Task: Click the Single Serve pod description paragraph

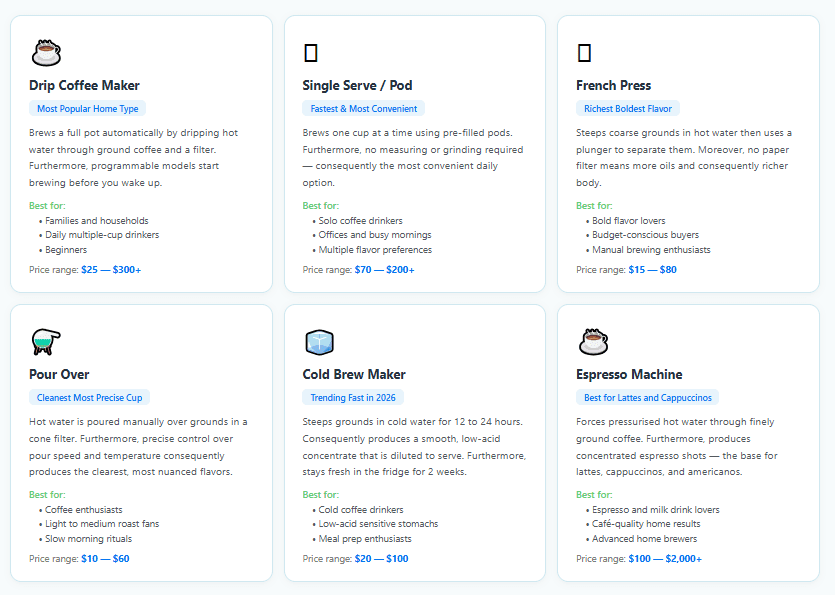Action: coord(413,158)
